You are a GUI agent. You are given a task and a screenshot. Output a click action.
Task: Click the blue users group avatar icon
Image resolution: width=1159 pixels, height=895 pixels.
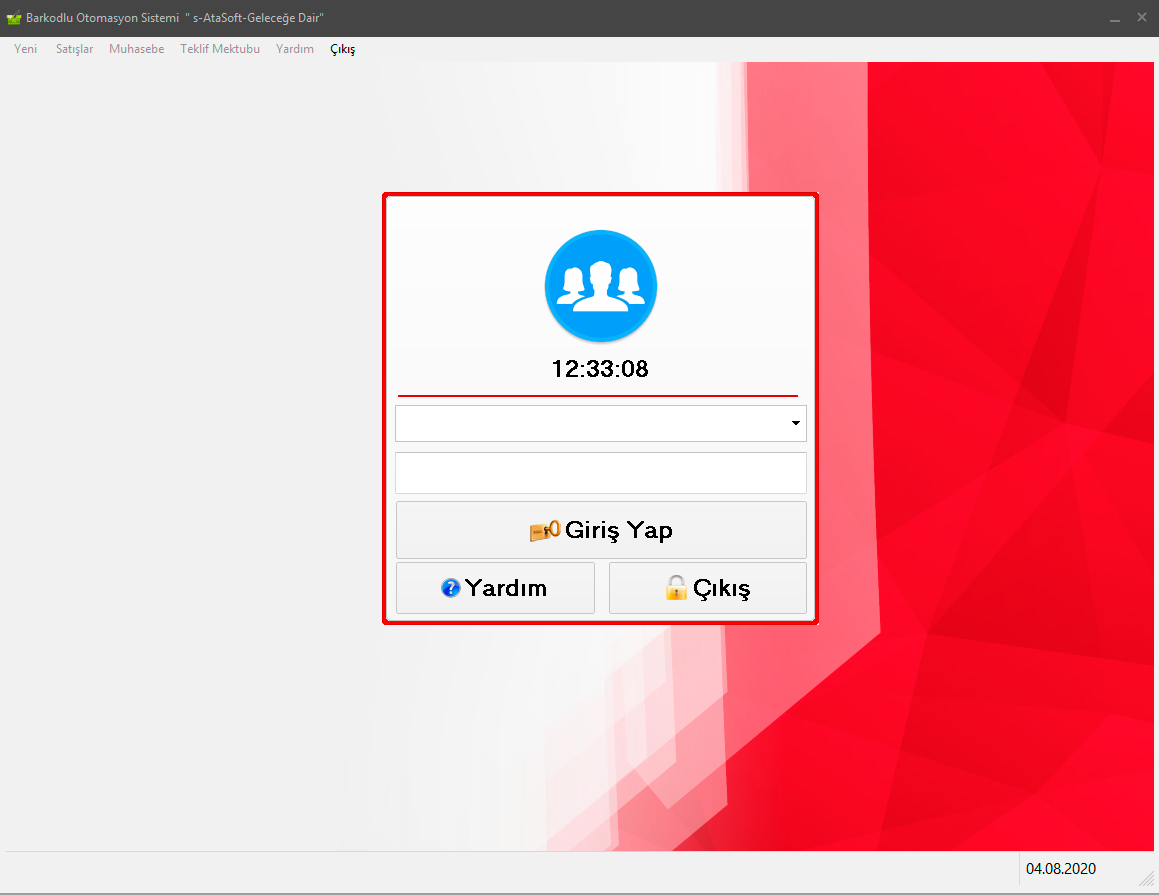pyautogui.click(x=600, y=286)
